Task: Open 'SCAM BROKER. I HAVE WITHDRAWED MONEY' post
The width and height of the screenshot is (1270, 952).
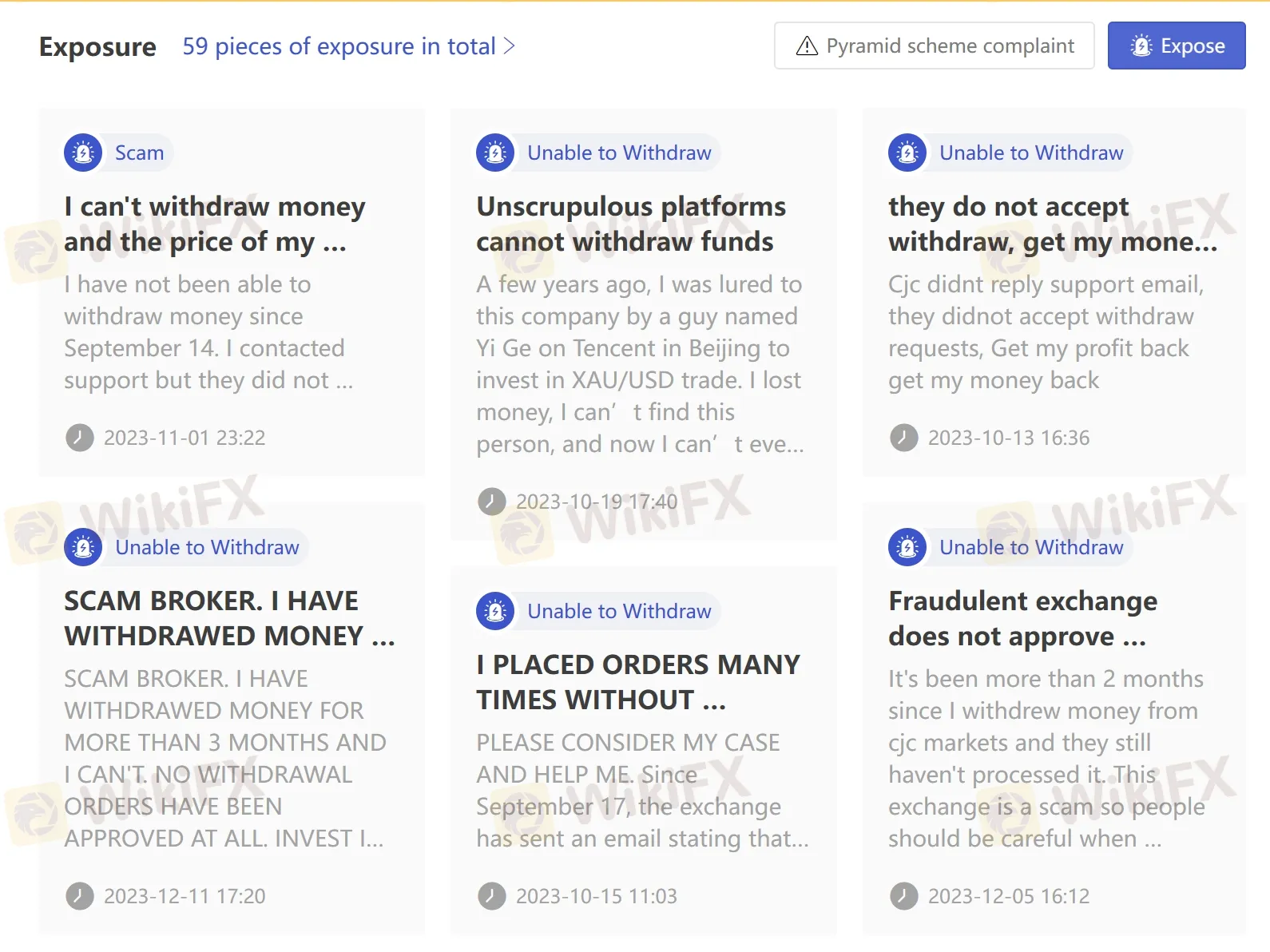Action: click(x=229, y=618)
